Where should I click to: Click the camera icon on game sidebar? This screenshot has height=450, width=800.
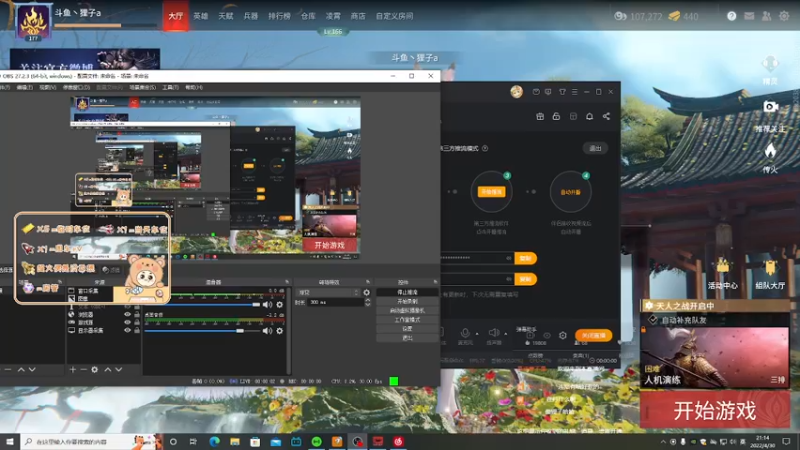click(x=770, y=107)
